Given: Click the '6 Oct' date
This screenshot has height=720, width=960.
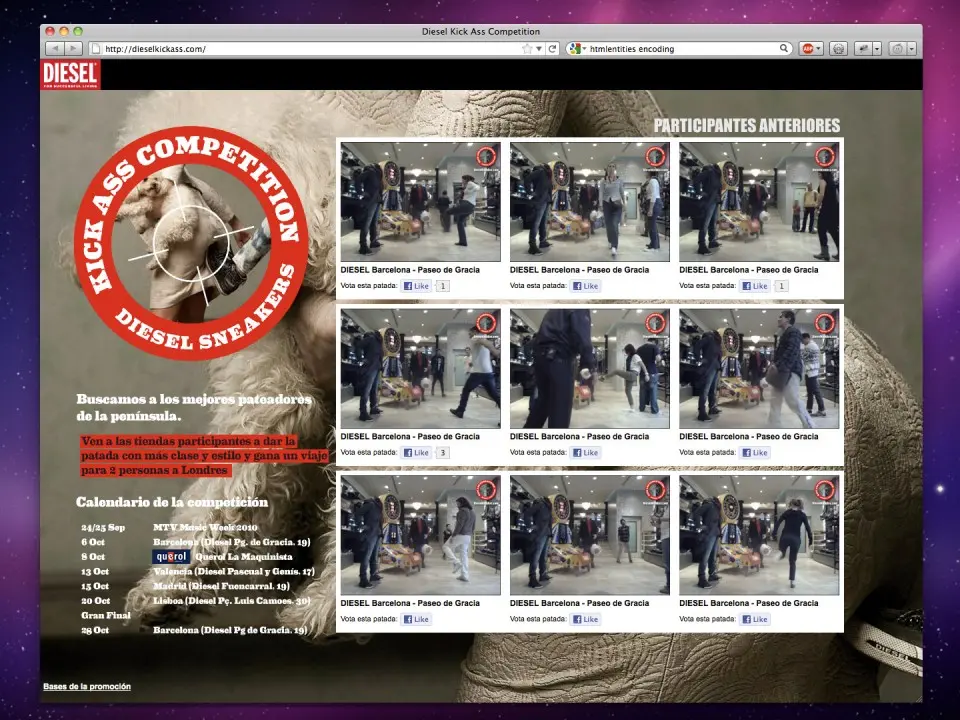Looking at the screenshot, I should click(x=93, y=542).
